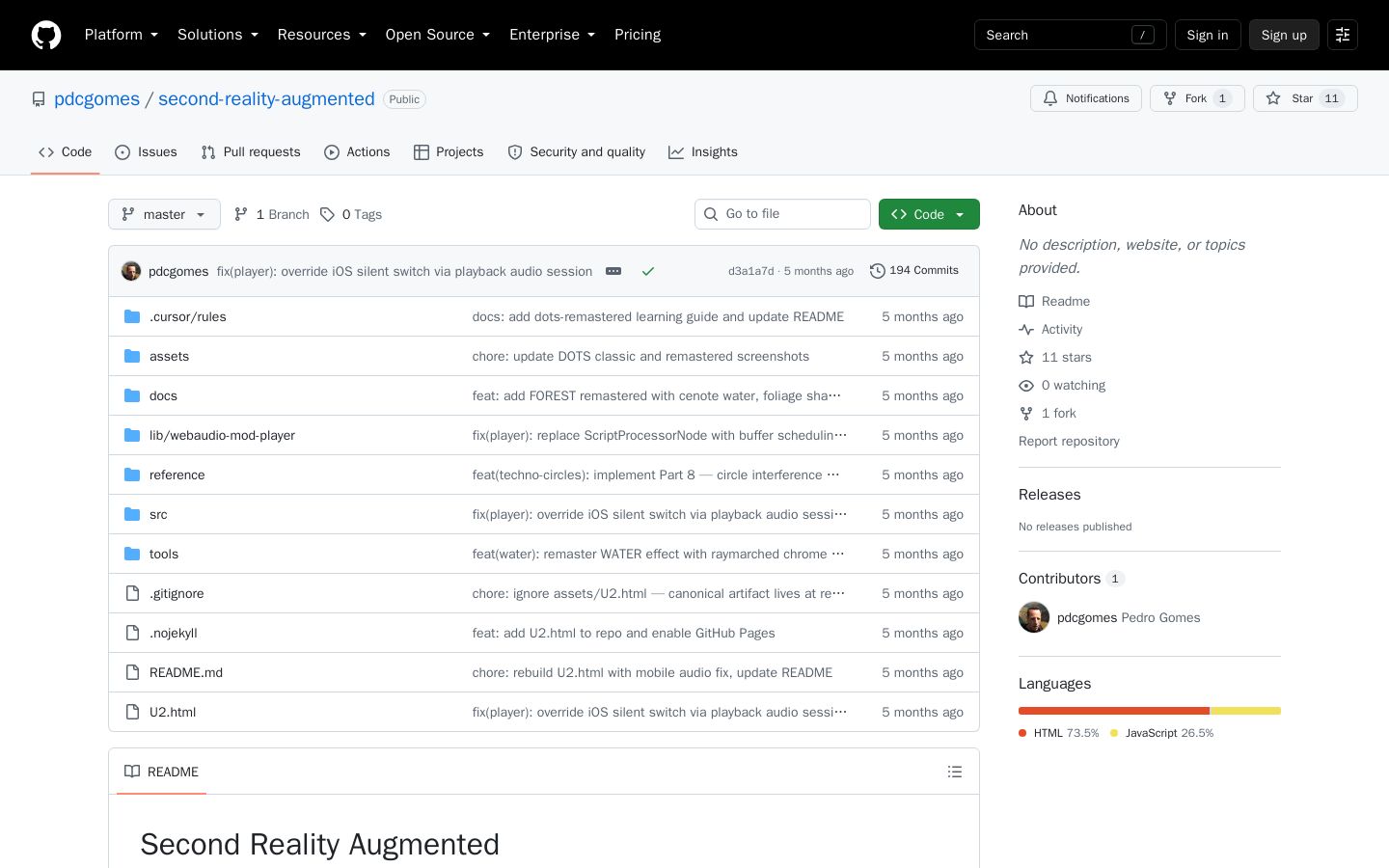Click the U2.html file icon
This screenshot has height=868, width=1389.
132,712
